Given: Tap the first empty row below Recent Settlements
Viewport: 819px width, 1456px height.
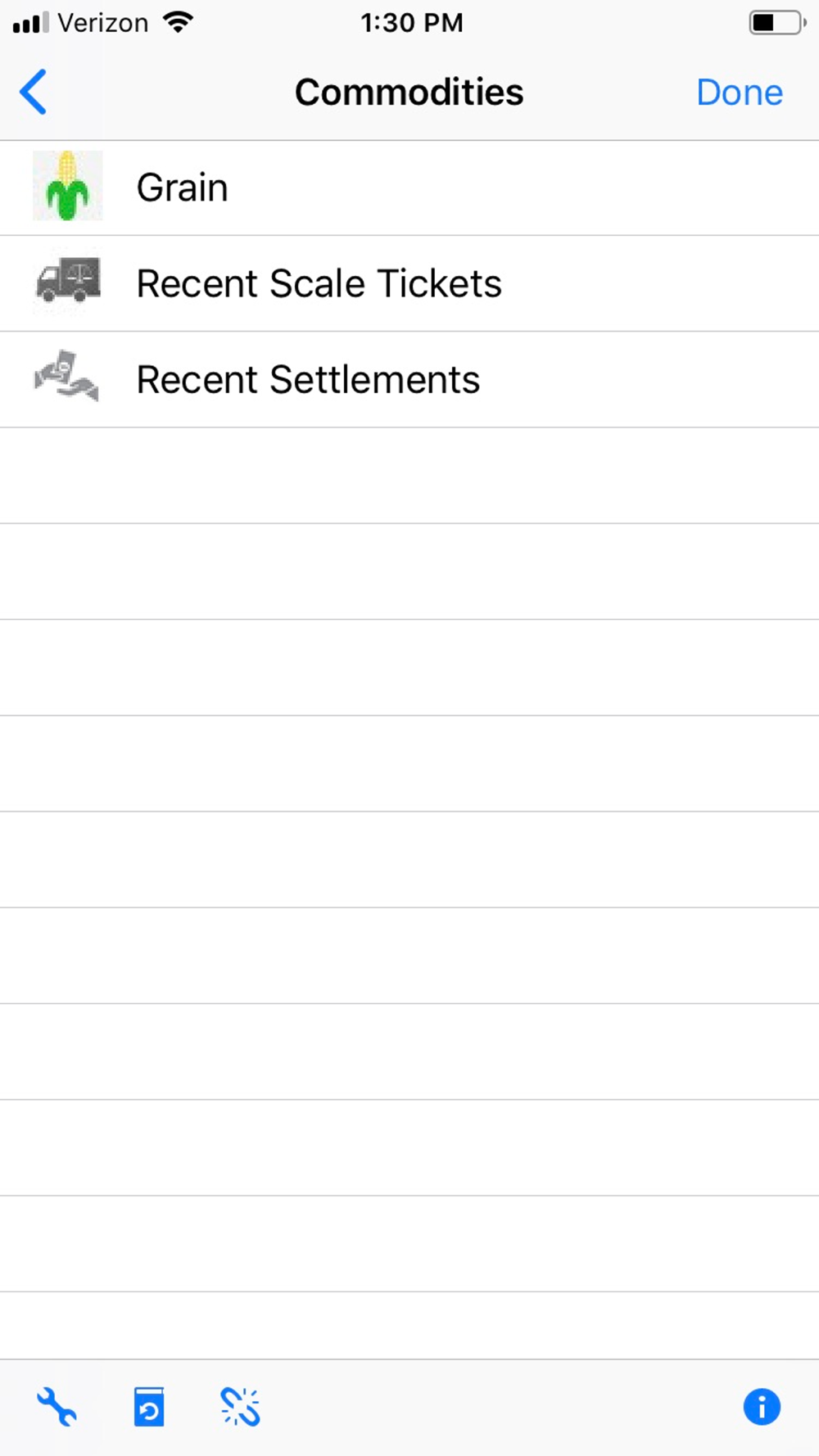Looking at the screenshot, I should pyautogui.click(x=409, y=475).
